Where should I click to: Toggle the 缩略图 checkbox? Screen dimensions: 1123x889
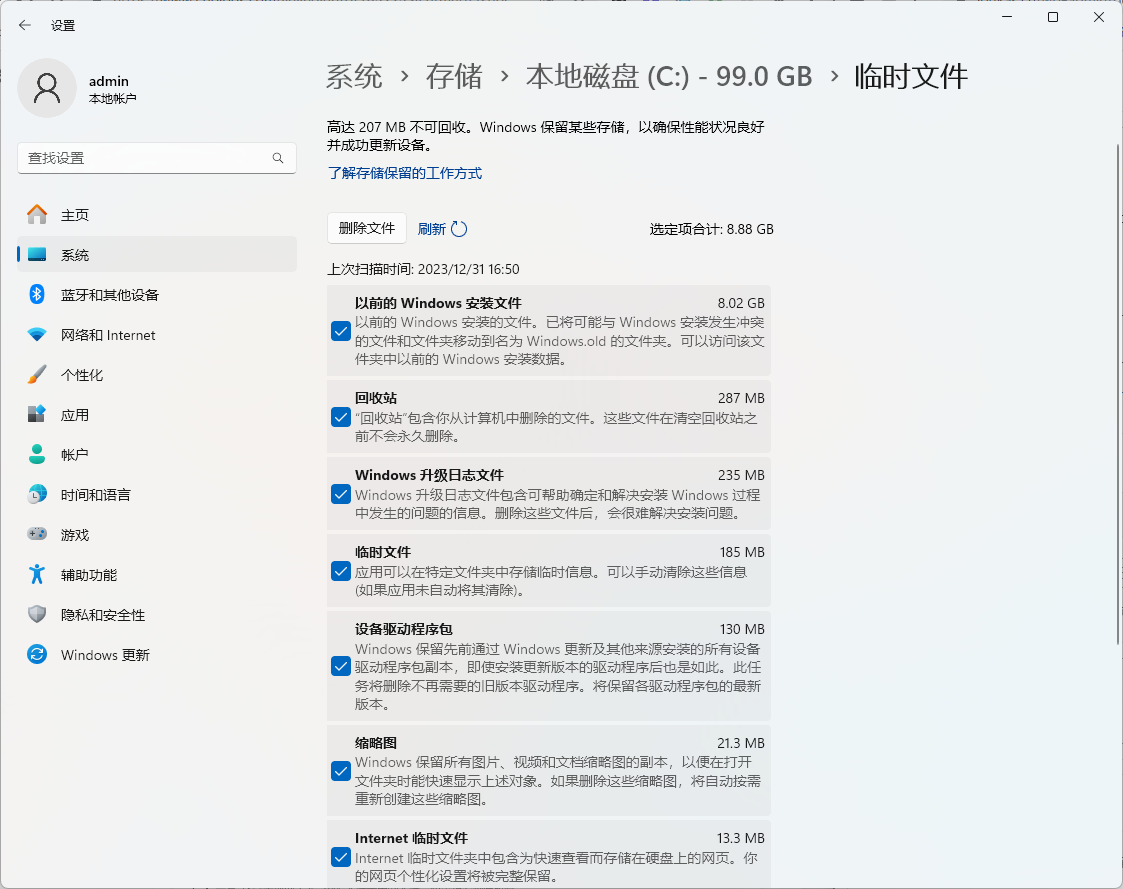point(341,771)
